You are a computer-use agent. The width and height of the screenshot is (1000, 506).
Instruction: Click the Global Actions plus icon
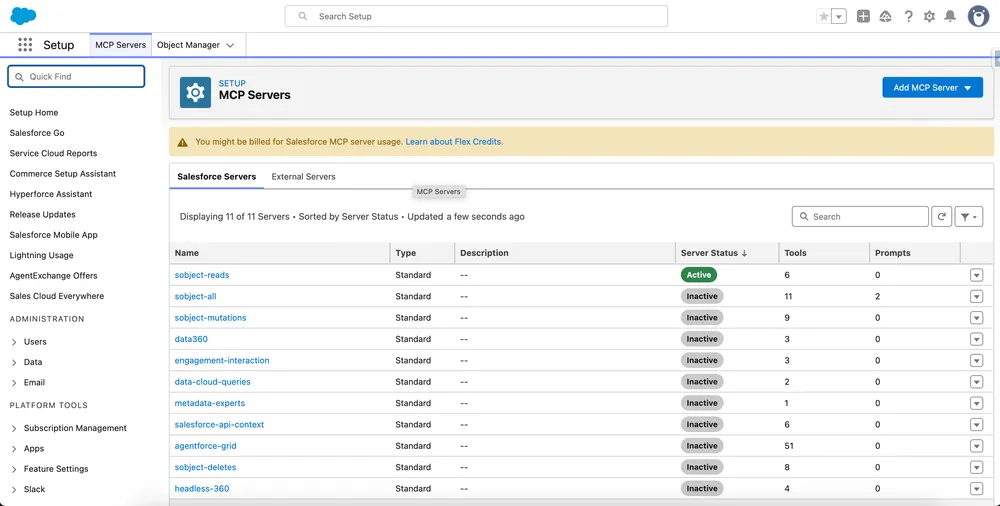point(863,17)
